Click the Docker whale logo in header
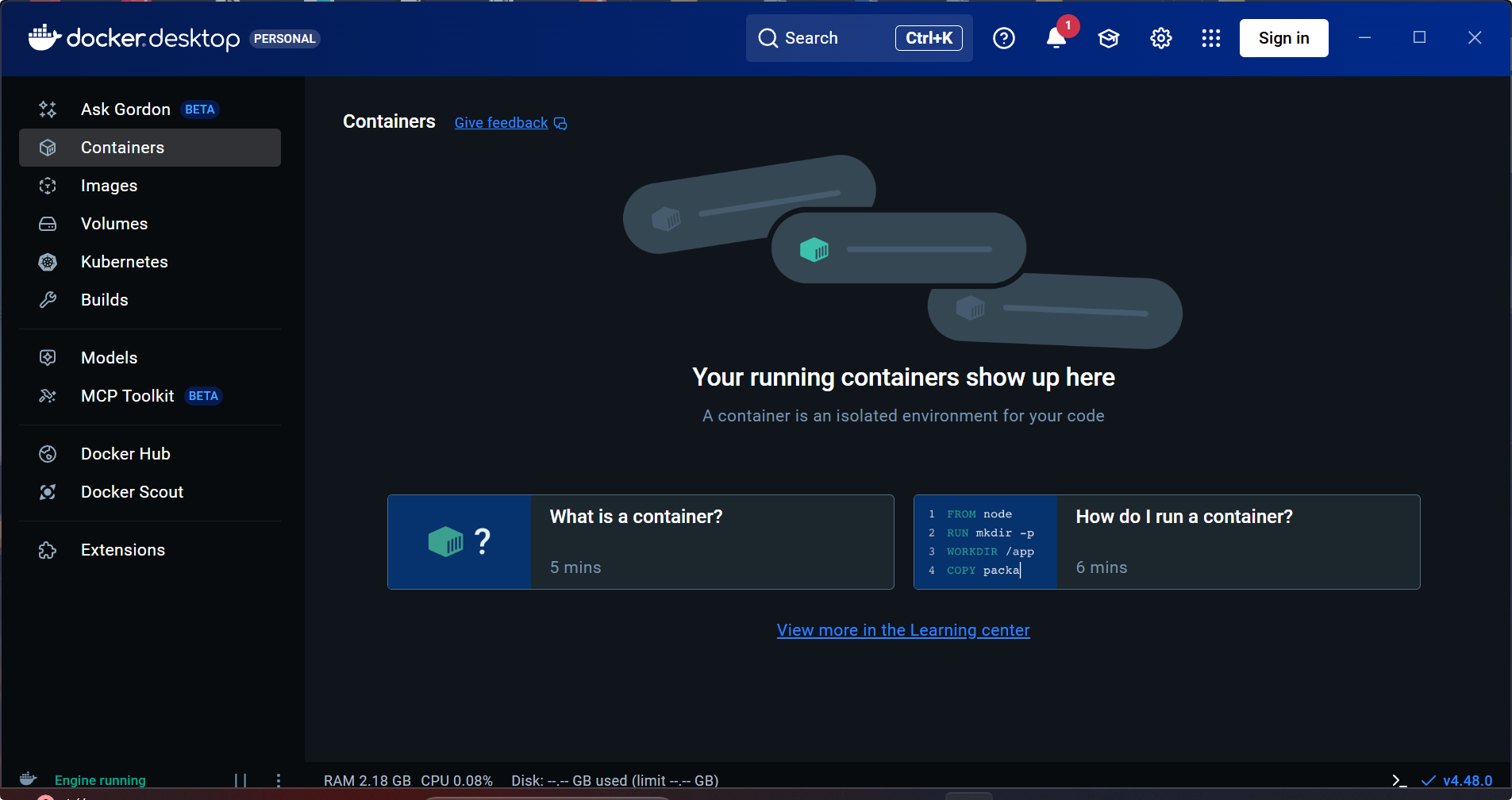 44,37
